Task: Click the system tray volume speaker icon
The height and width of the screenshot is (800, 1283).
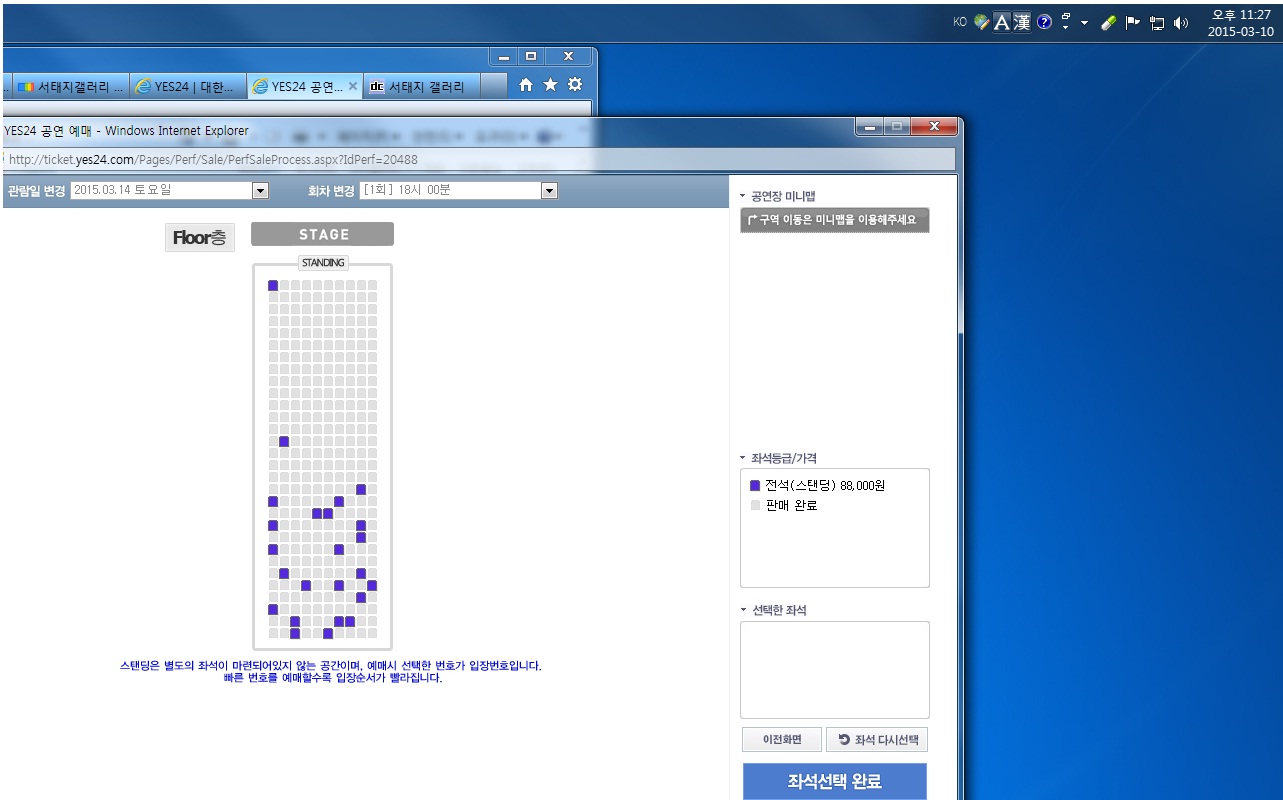Action: tap(1181, 23)
